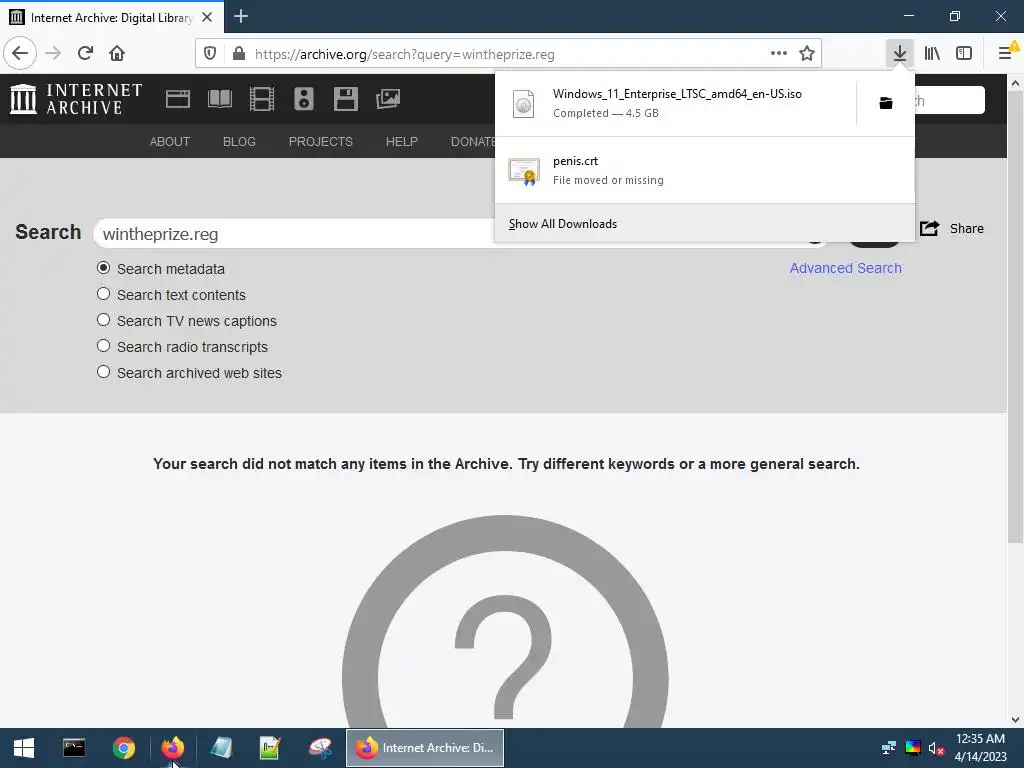This screenshot has height=768, width=1024.
Task: Open the Advanced Search link
Action: point(846,268)
